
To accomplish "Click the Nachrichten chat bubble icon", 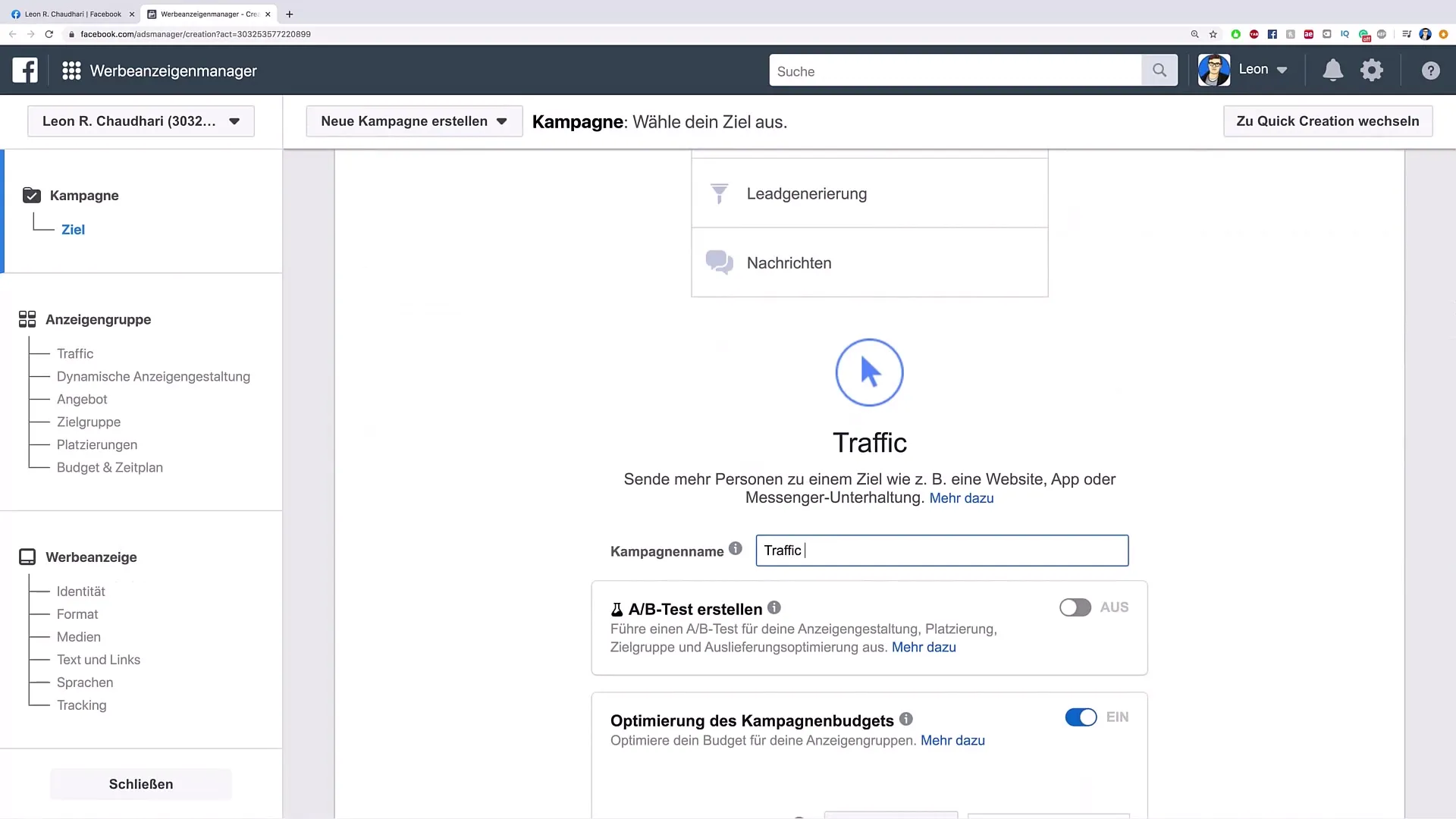I will click(x=718, y=262).
